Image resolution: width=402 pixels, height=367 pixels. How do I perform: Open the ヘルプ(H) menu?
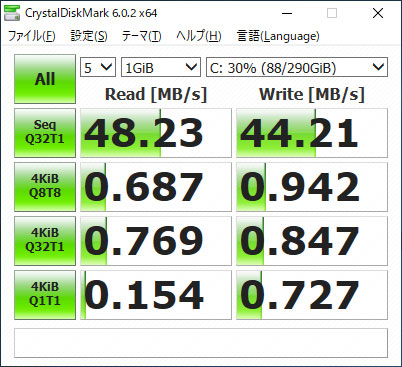click(x=199, y=36)
